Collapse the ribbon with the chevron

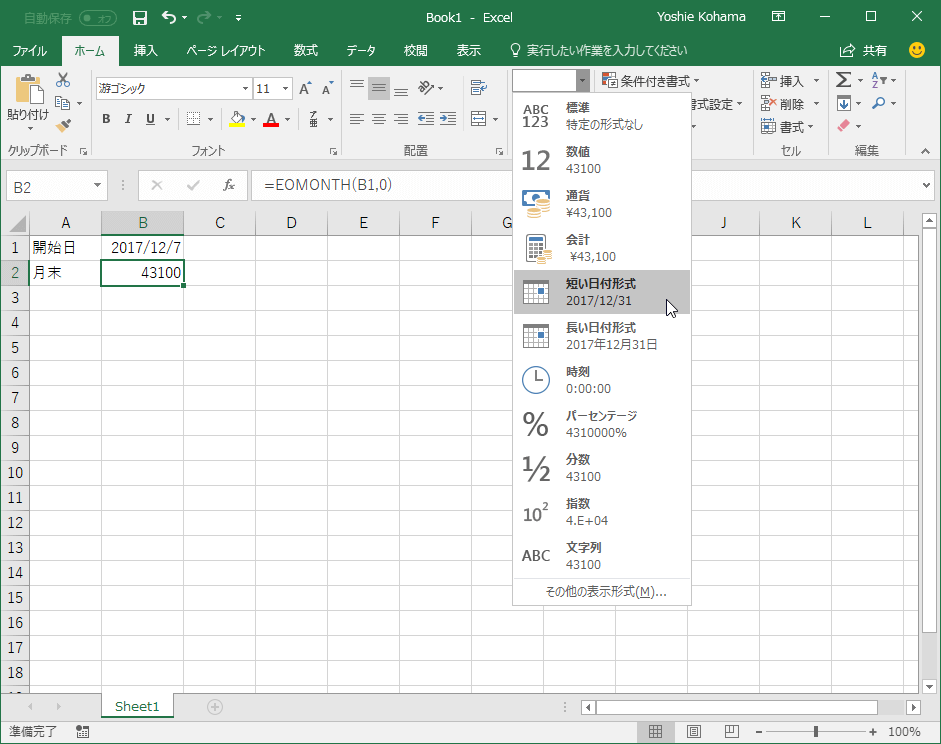[925, 151]
